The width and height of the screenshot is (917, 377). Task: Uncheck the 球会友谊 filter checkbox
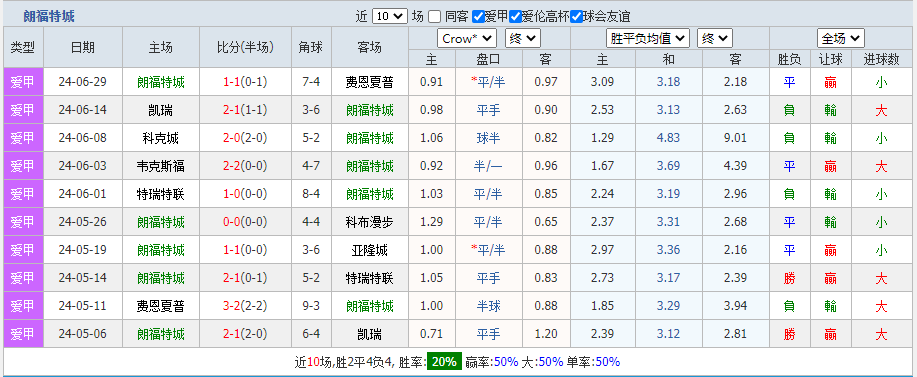click(x=577, y=16)
